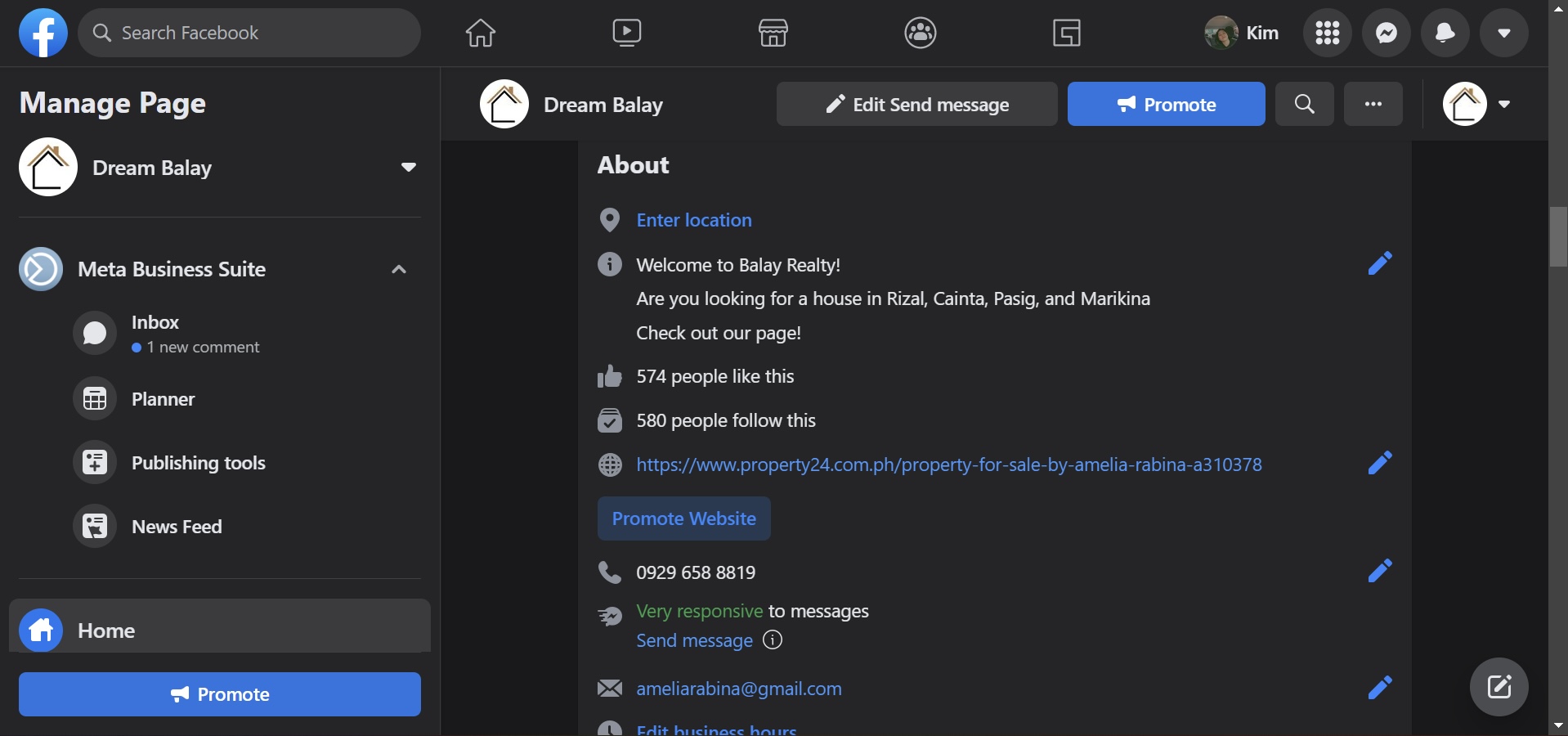Open the account dropdown arrow in top bar
The width and height of the screenshot is (1568, 736).
click(x=1504, y=33)
